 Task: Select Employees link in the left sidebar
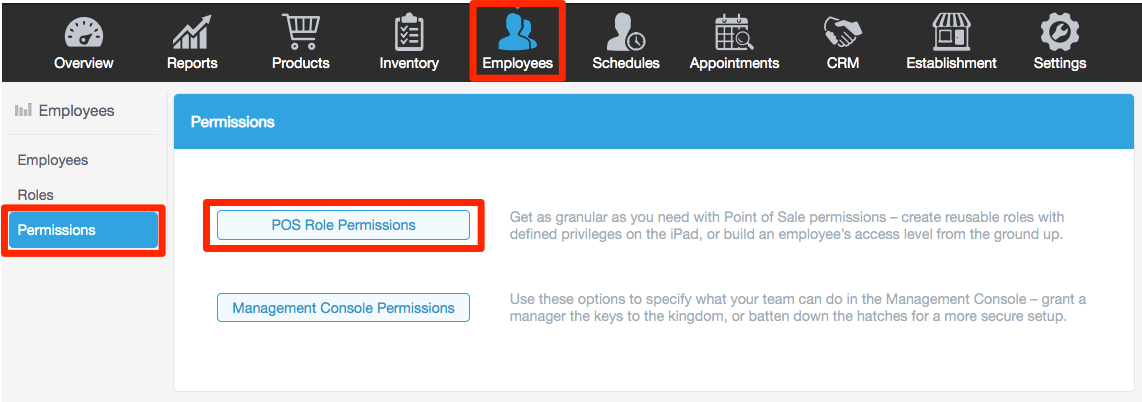[x=53, y=160]
